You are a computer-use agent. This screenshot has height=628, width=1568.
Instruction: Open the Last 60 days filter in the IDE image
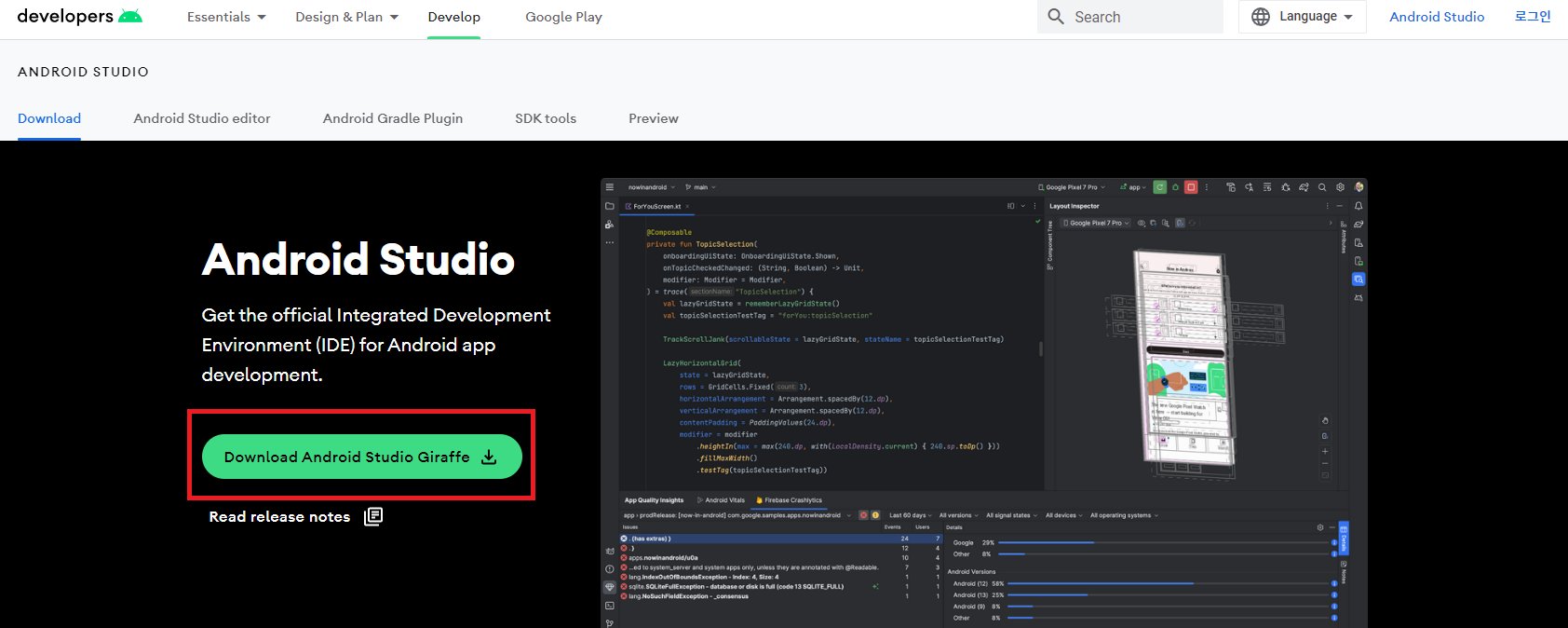pos(911,515)
